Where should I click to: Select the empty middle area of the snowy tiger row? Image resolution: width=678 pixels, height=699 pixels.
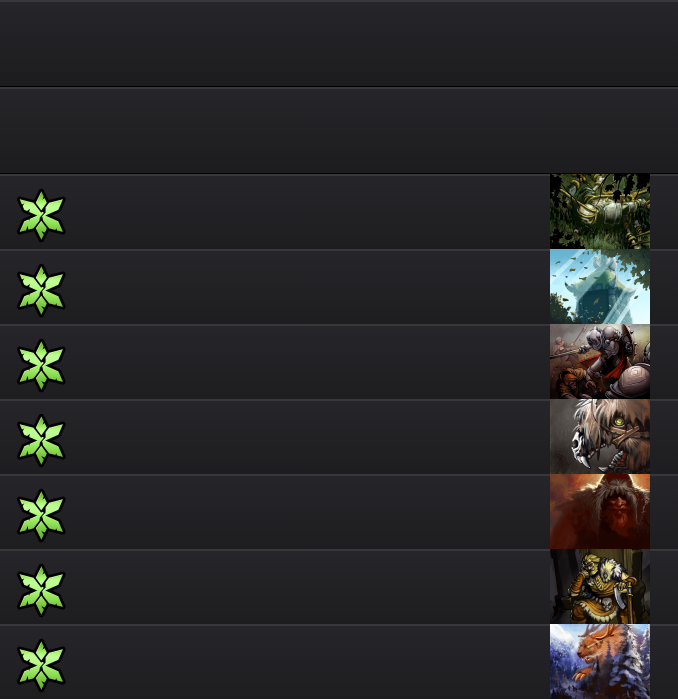point(308,662)
